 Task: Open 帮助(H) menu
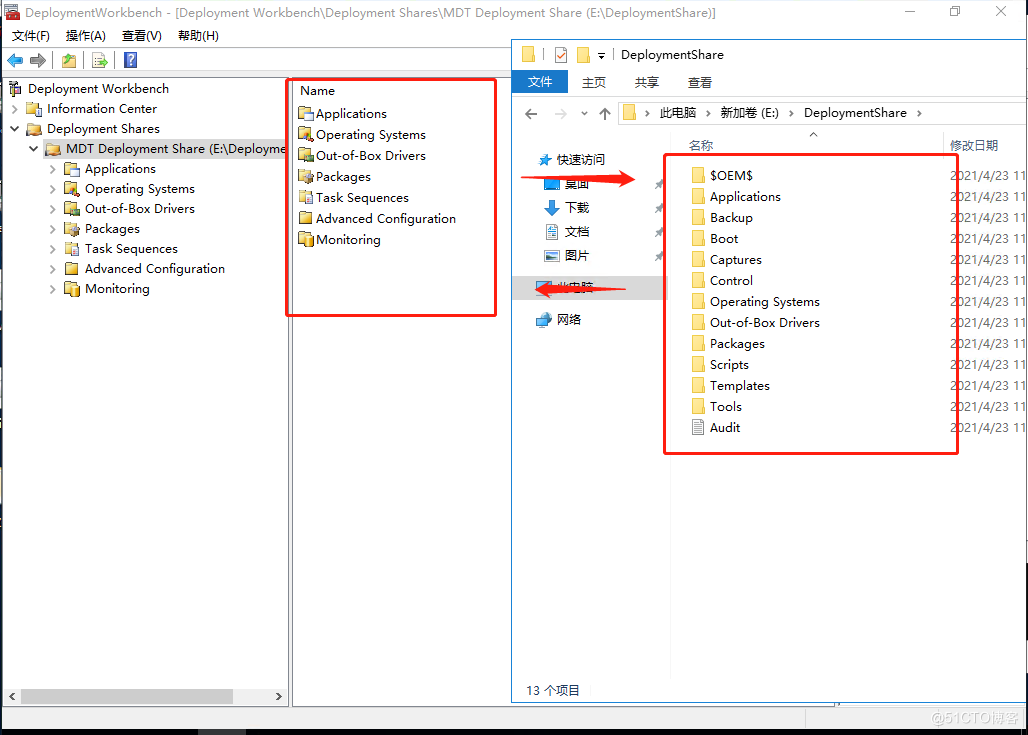pos(198,35)
